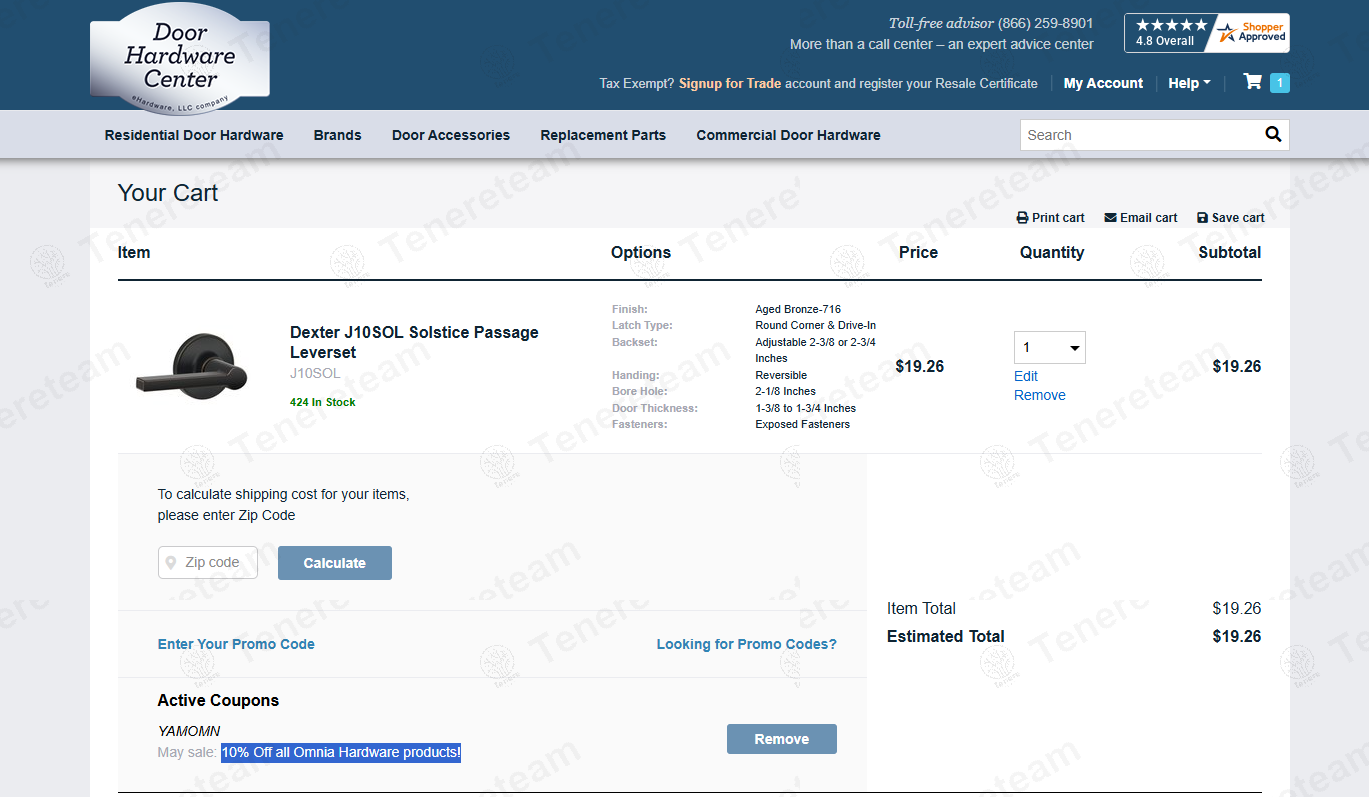Open Residential Door Hardware menu
1369x797 pixels.
click(194, 135)
